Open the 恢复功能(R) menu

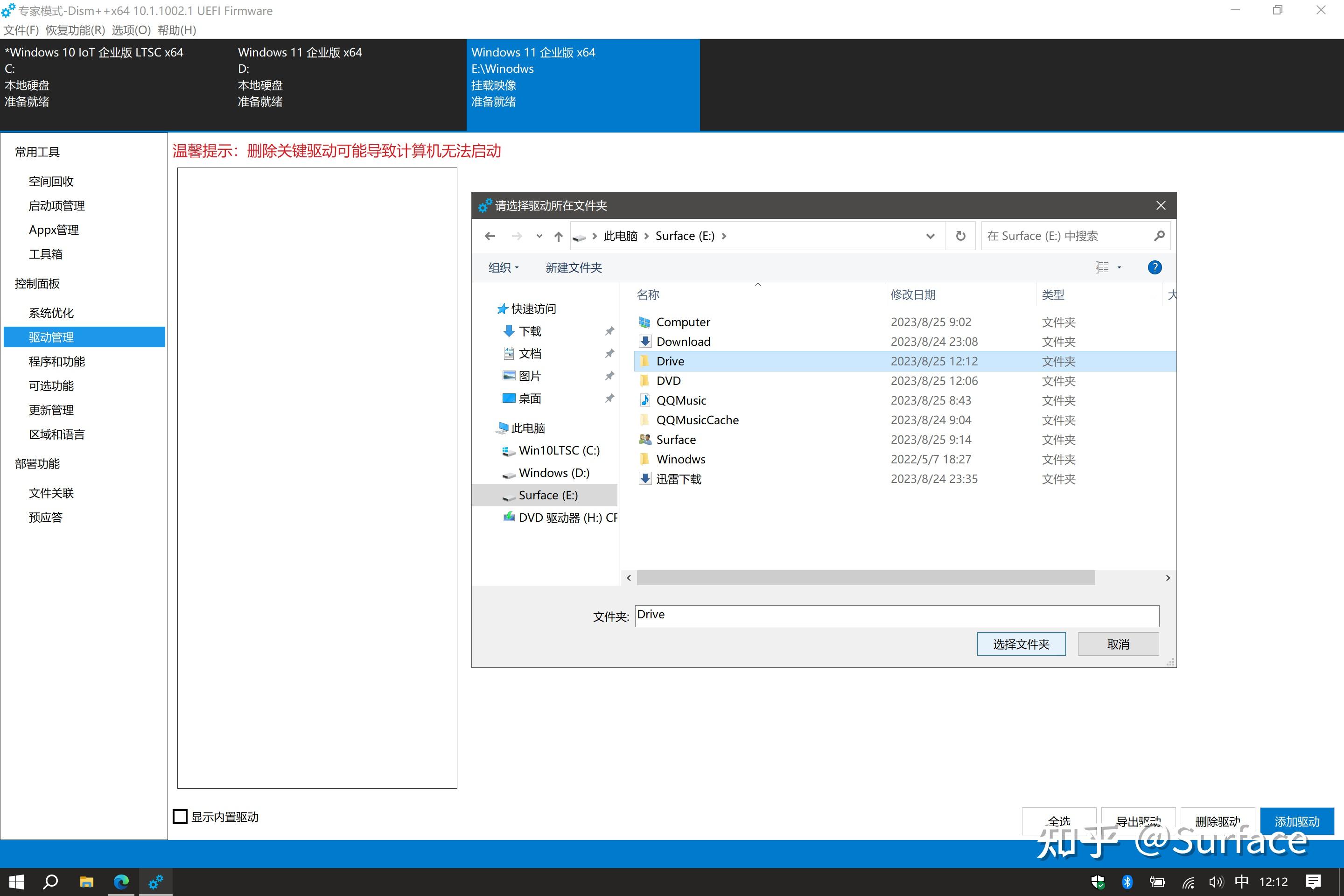pyautogui.click(x=76, y=30)
